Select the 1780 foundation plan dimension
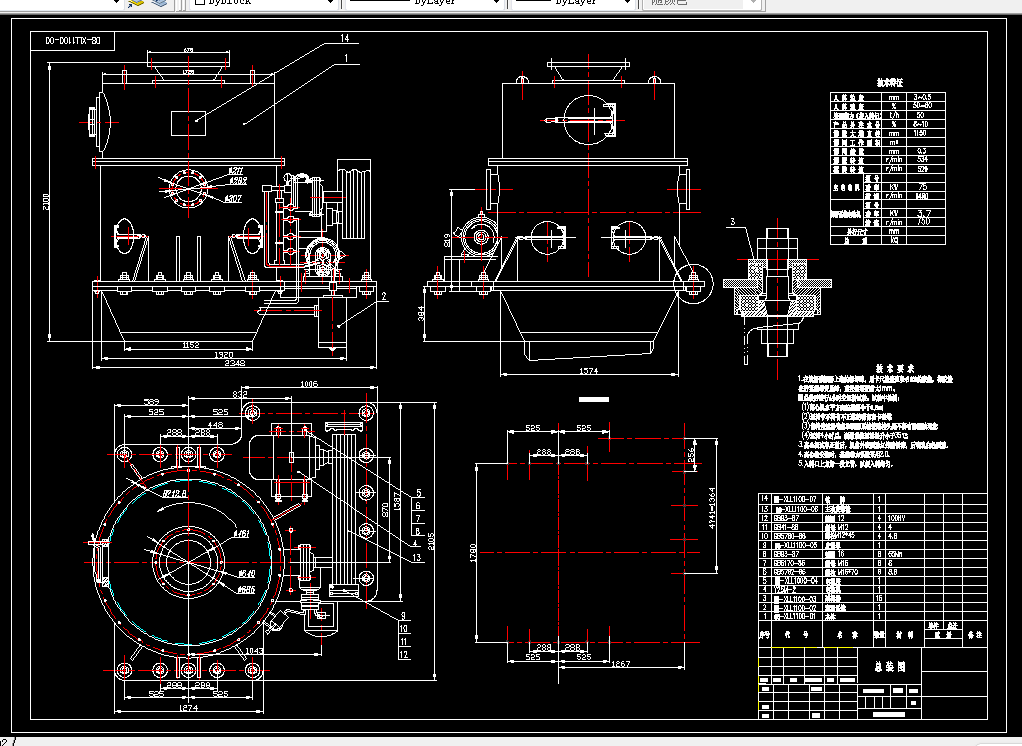The width and height of the screenshot is (1022, 746). (x=473, y=552)
